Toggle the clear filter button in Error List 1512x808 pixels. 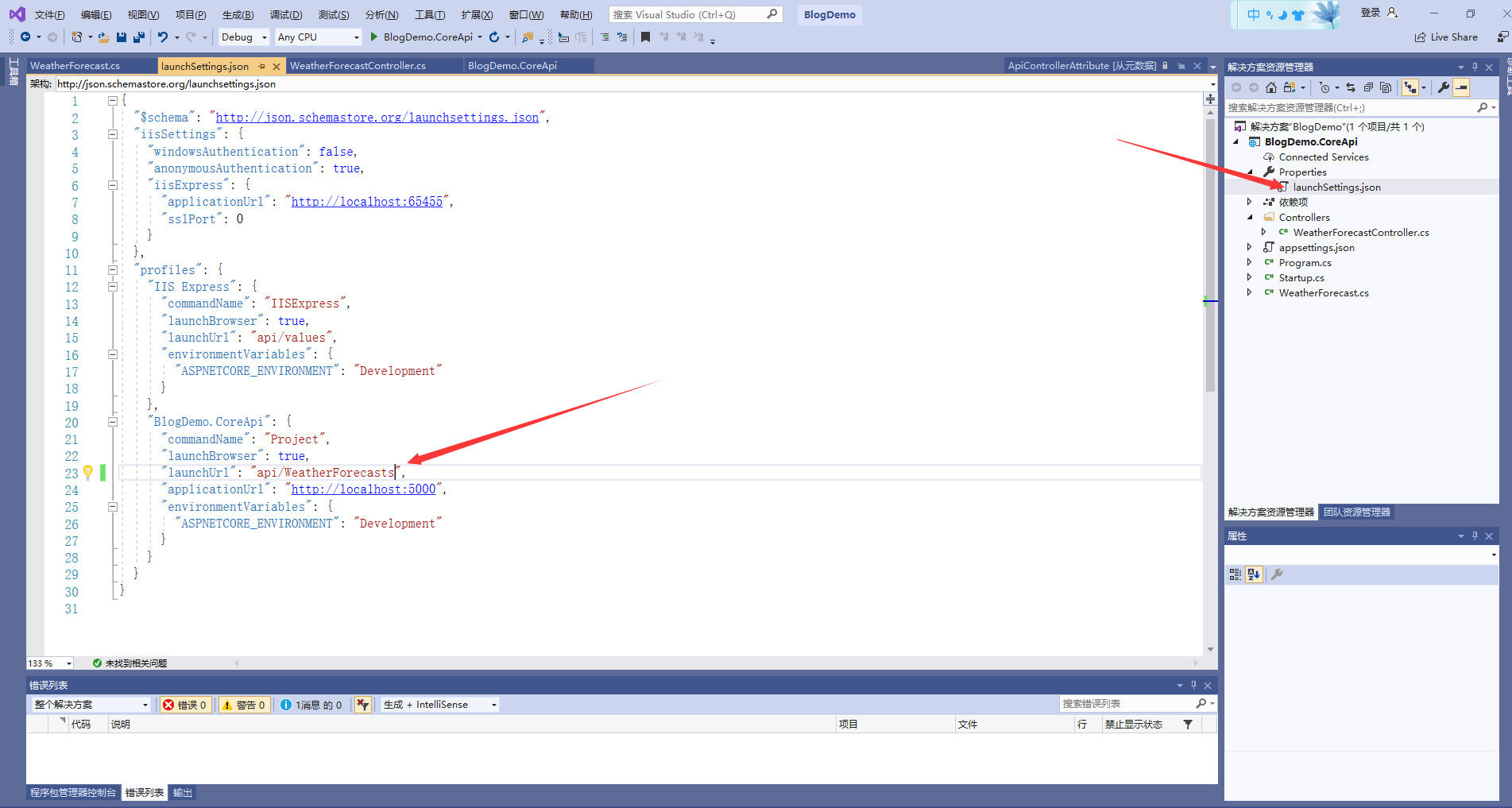(x=363, y=705)
